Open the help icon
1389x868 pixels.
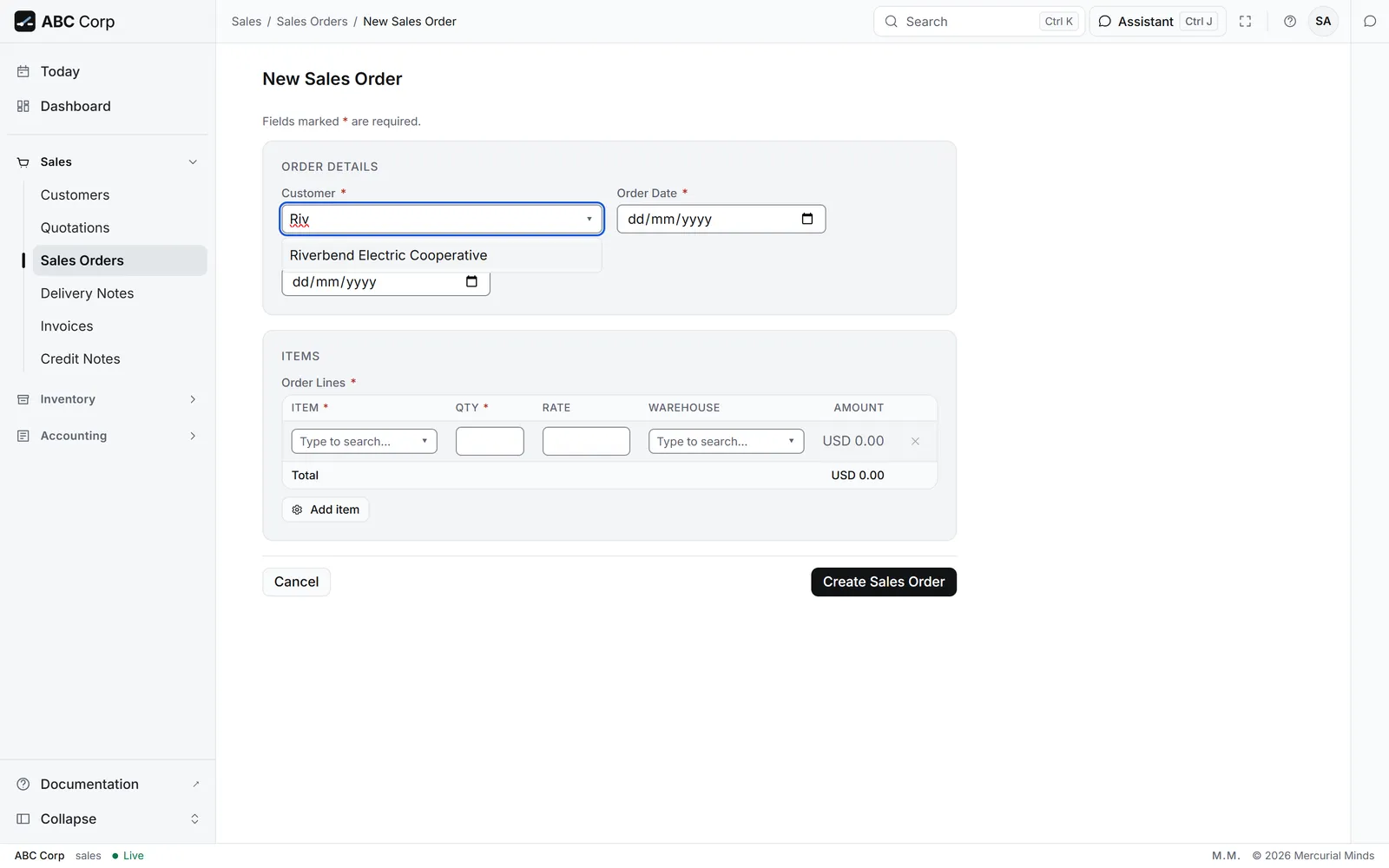1290,22
